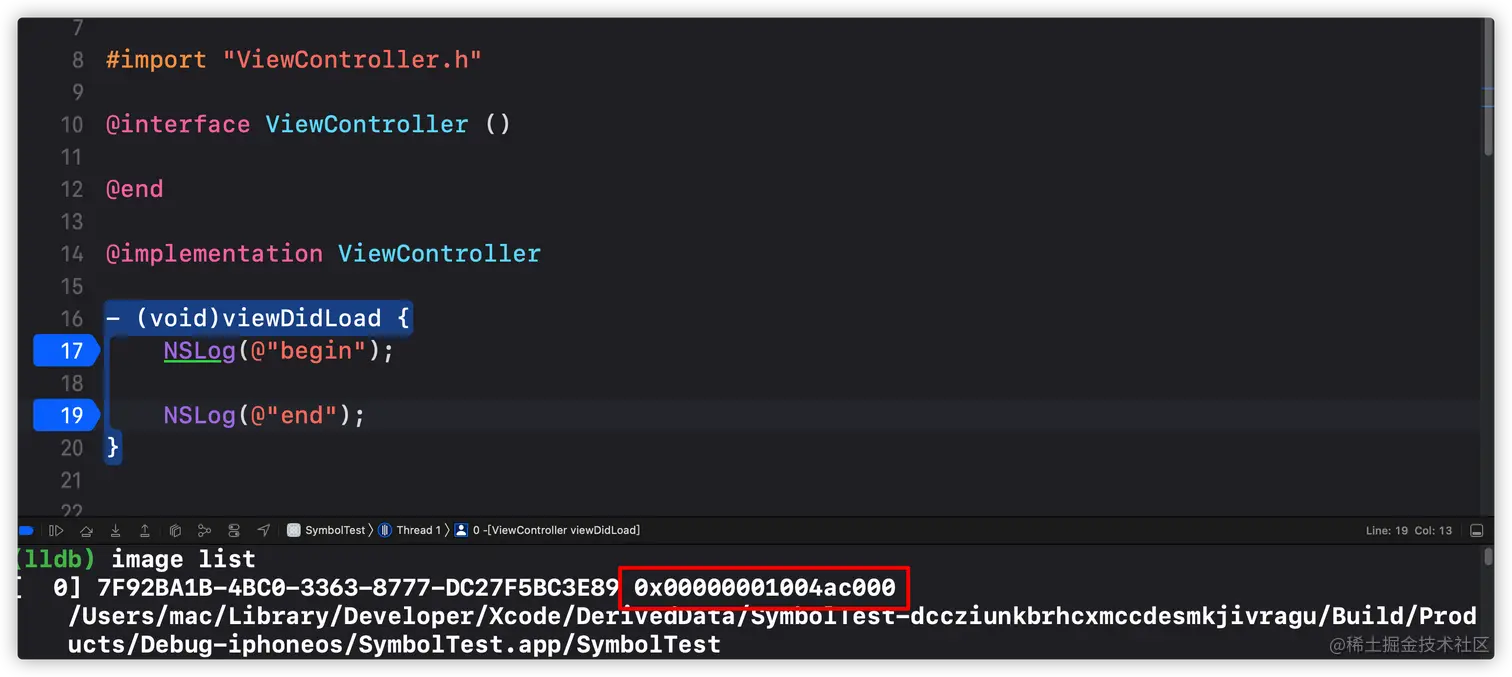1512x677 pixels.
Task: Open Debug View Hierarchy
Action: pyautogui.click(x=175, y=530)
